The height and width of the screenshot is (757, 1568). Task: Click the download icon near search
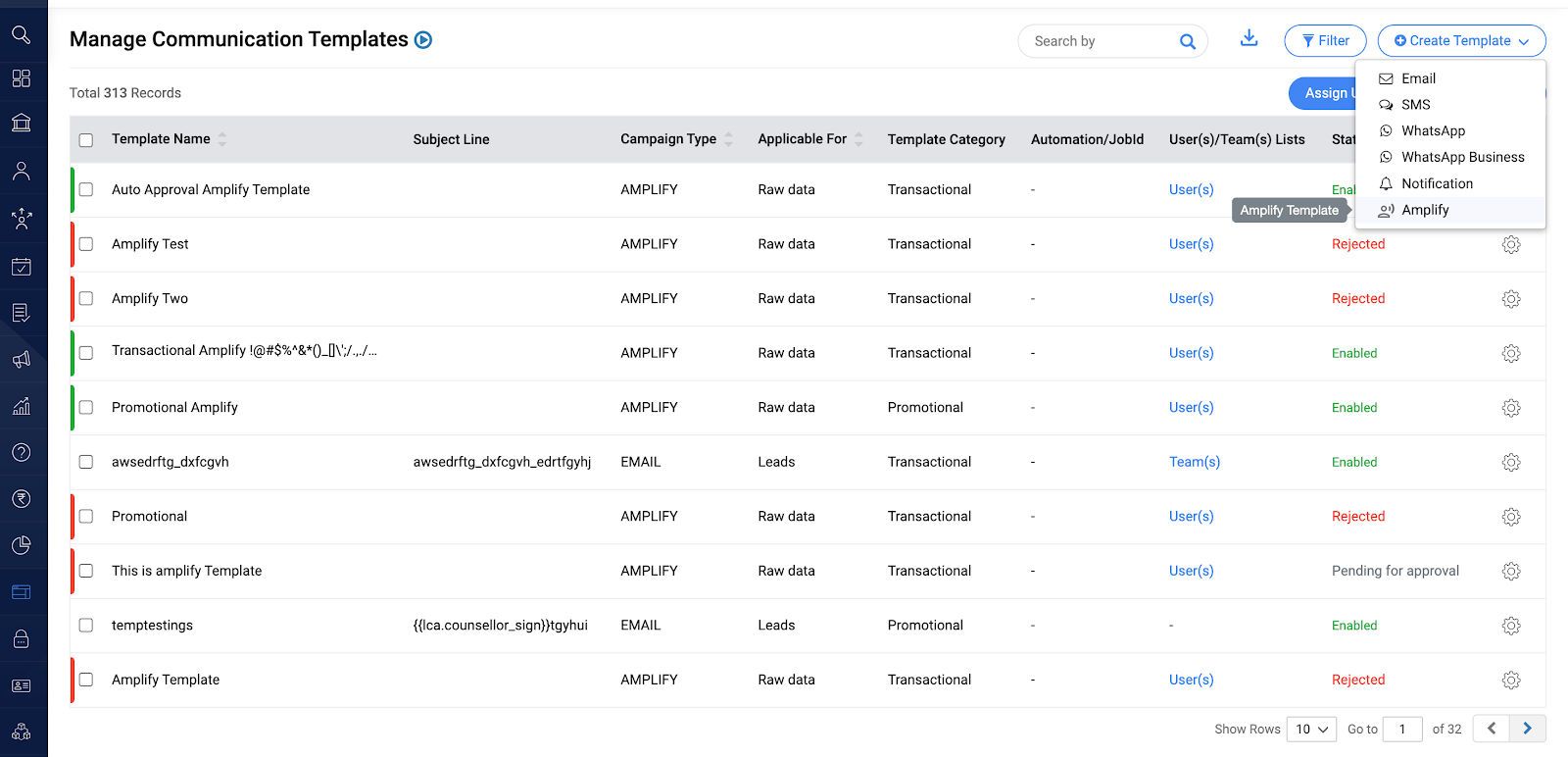coord(1249,38)
